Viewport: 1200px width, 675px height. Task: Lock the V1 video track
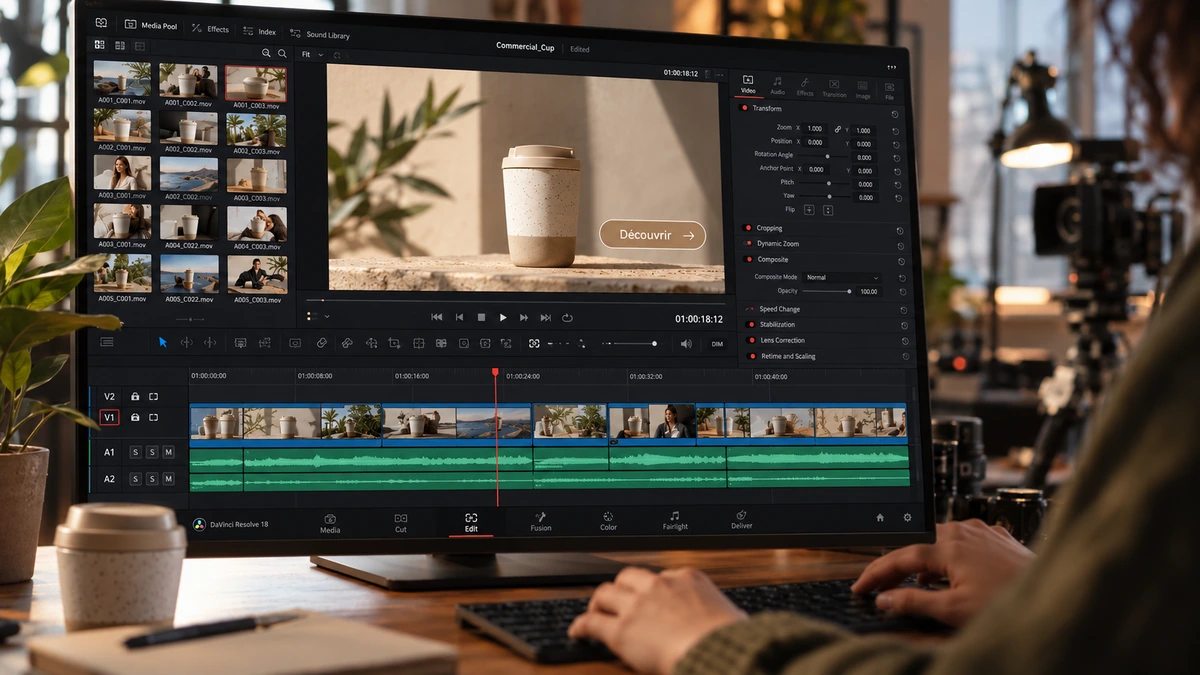click(x=135, y=417)
